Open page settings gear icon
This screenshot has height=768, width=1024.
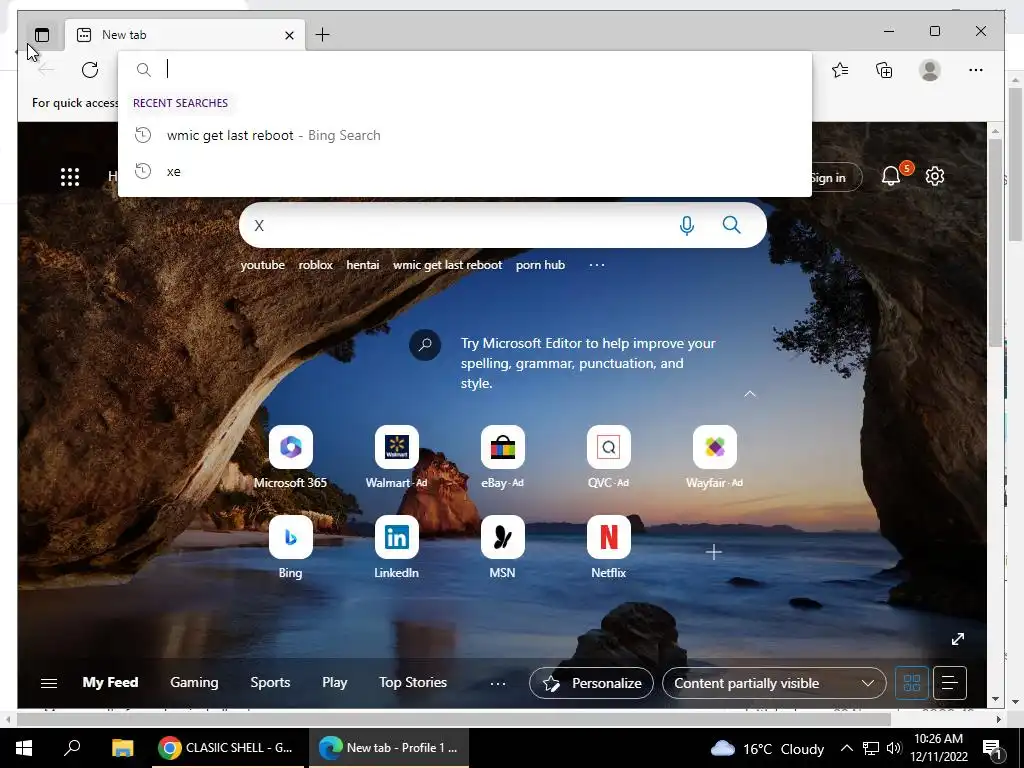click(x=935, y=176)
